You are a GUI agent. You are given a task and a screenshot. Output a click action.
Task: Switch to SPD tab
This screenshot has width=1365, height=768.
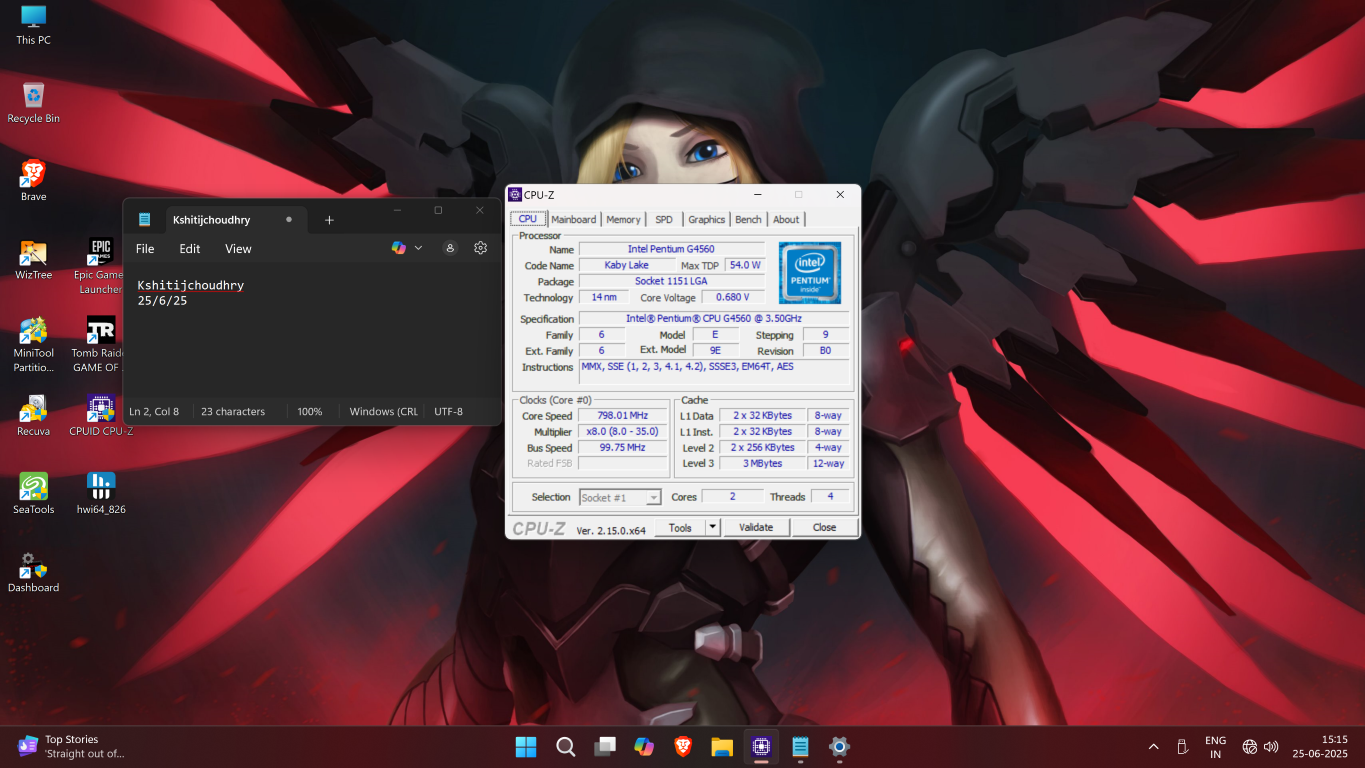tap(664, 219)
